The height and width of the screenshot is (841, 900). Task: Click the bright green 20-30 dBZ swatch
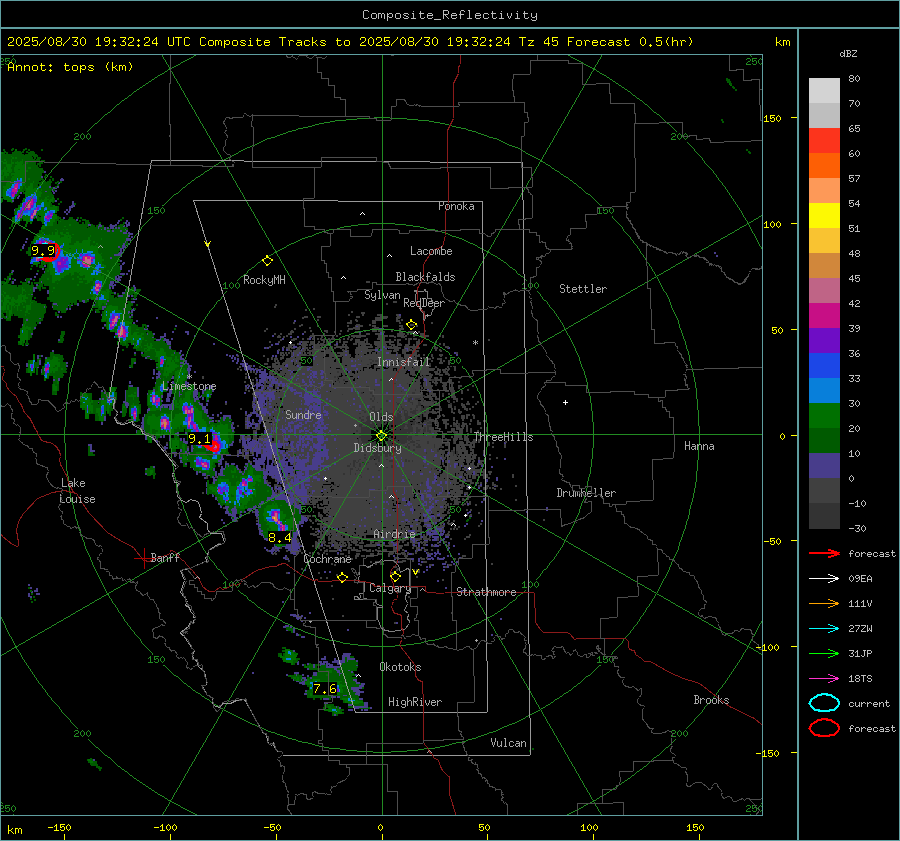click(x=824, y=416)
